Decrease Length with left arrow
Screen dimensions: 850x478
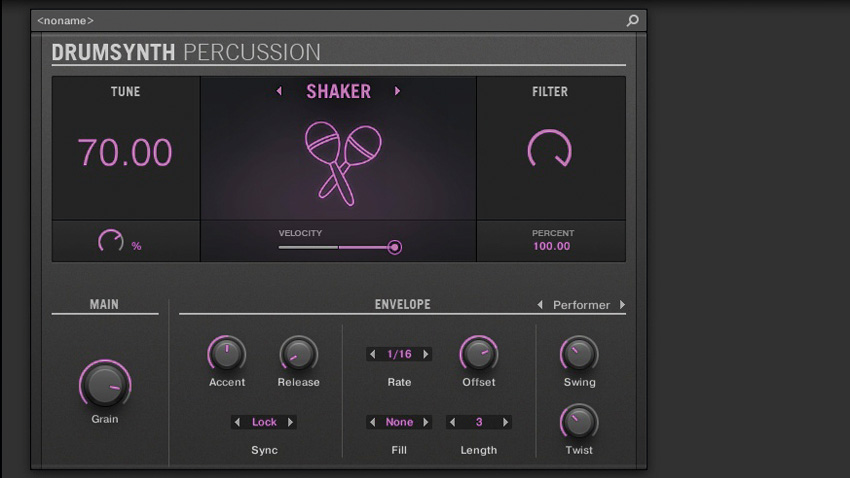point(453,422)
